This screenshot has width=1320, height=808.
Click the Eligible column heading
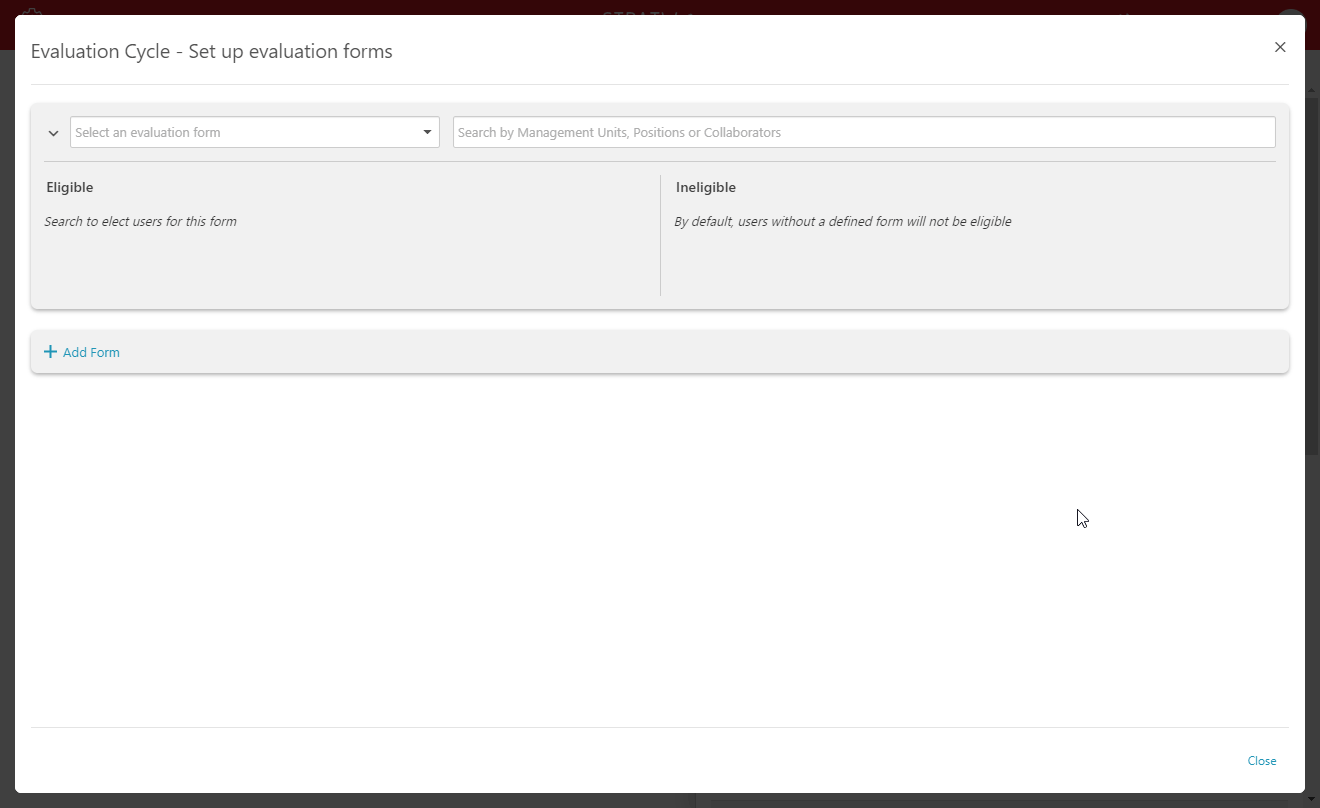coord(70,187)
